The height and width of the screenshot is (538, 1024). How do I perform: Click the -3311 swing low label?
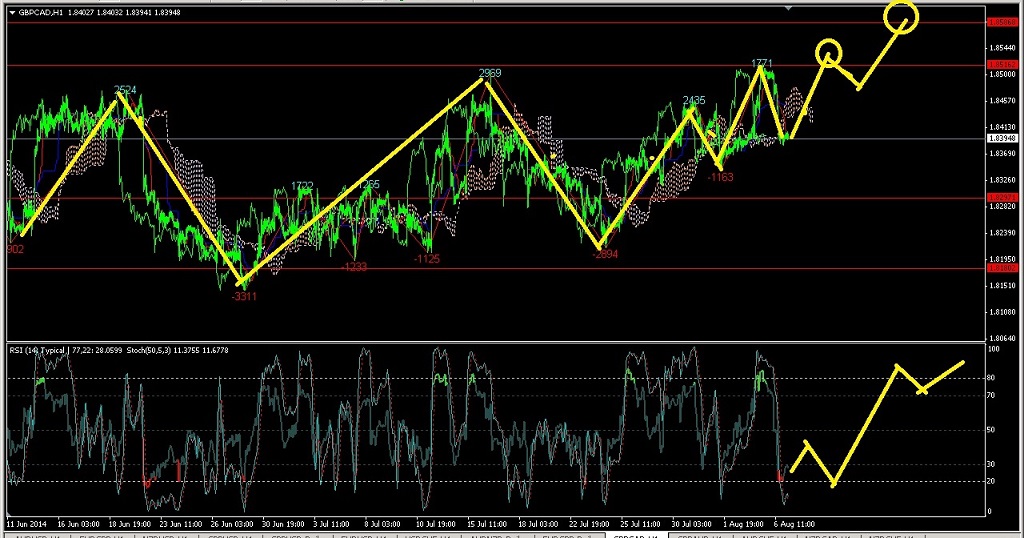245,296
